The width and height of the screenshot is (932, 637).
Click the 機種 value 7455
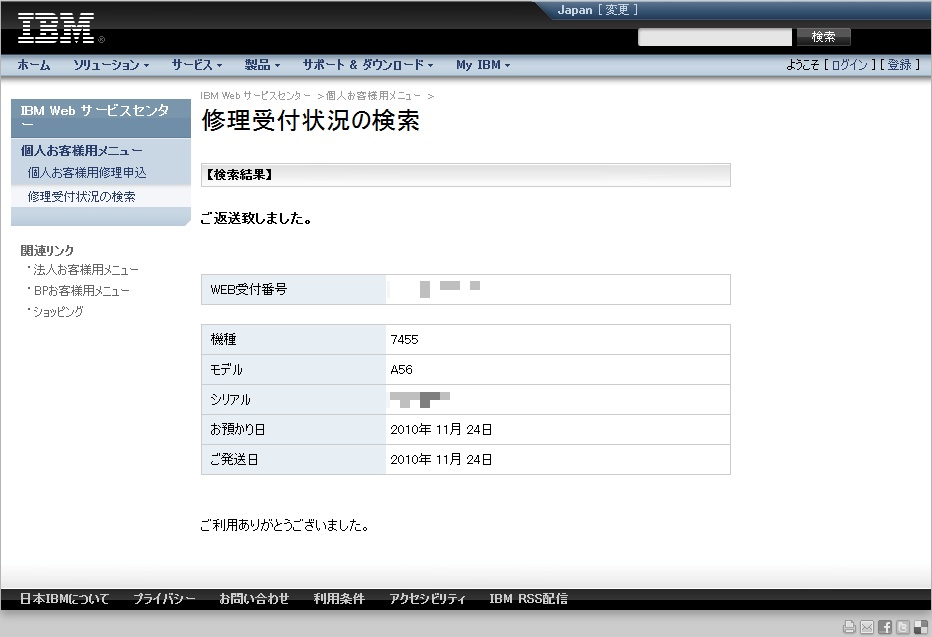click(404, 339)
